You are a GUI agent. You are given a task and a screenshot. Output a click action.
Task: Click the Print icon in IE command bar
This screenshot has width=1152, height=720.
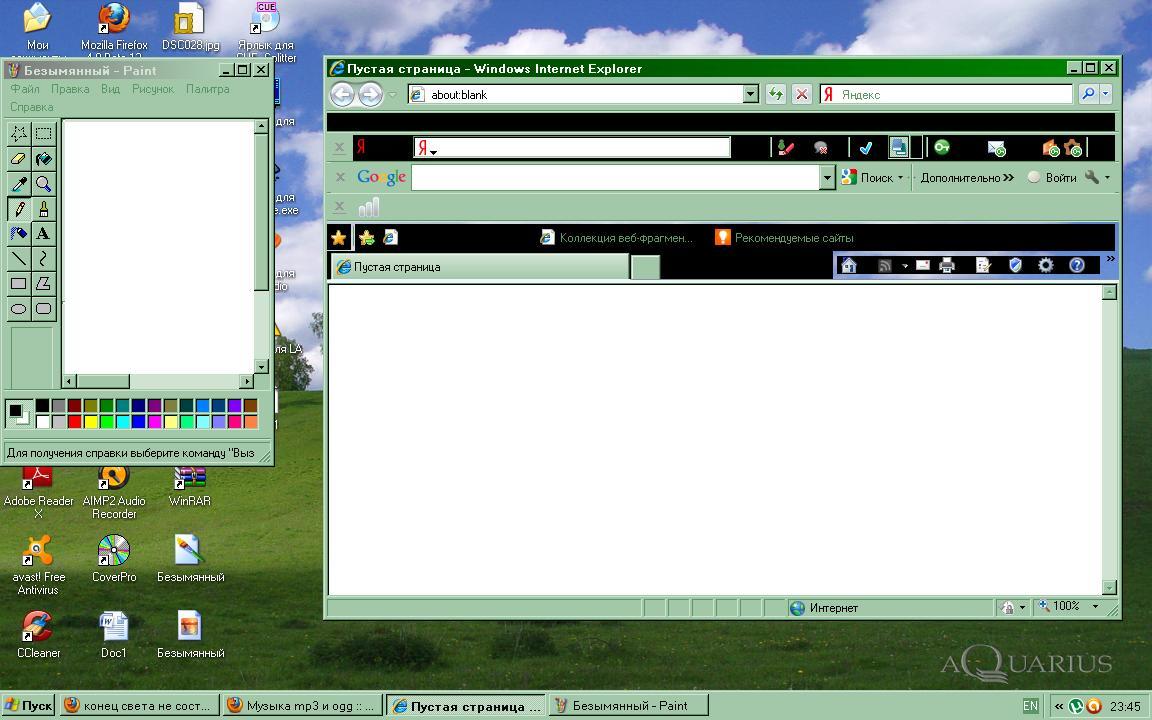point(947,265)
